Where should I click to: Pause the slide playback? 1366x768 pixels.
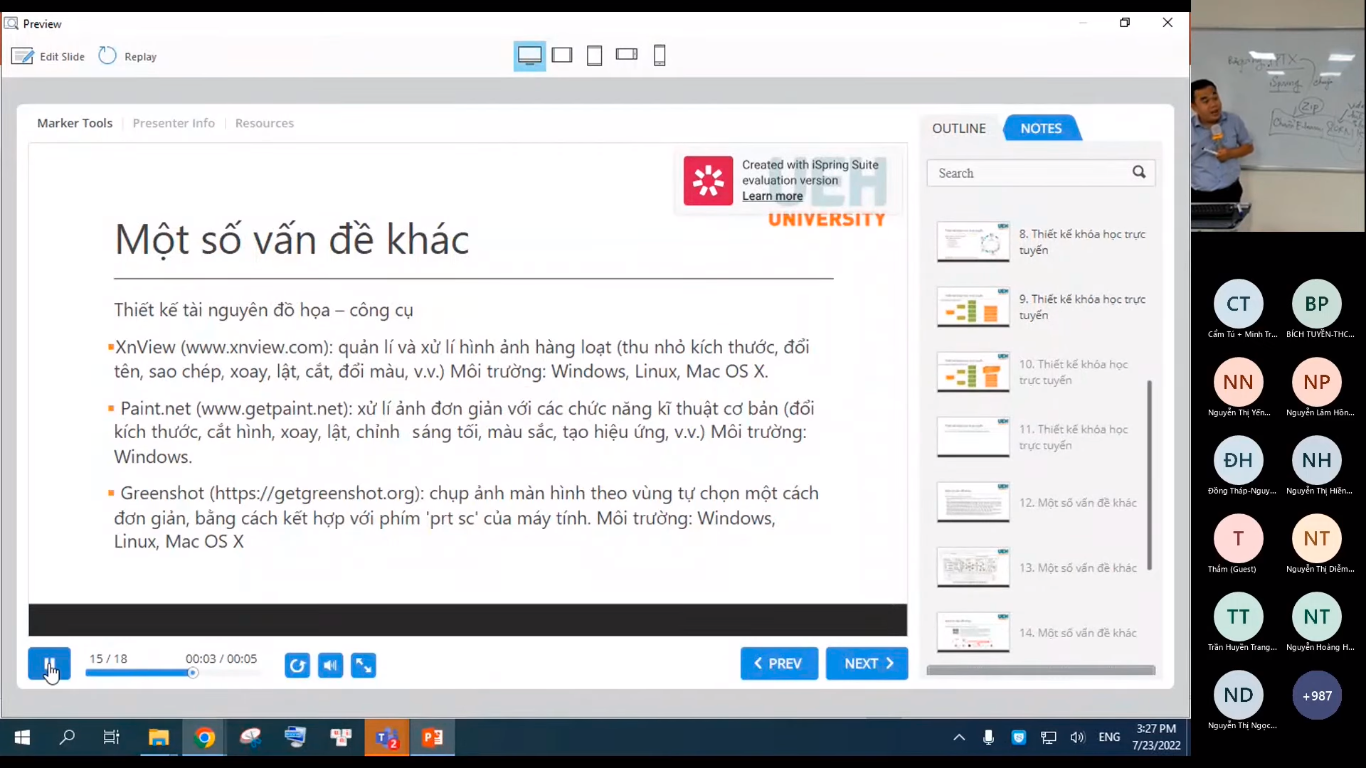[49, 664]
